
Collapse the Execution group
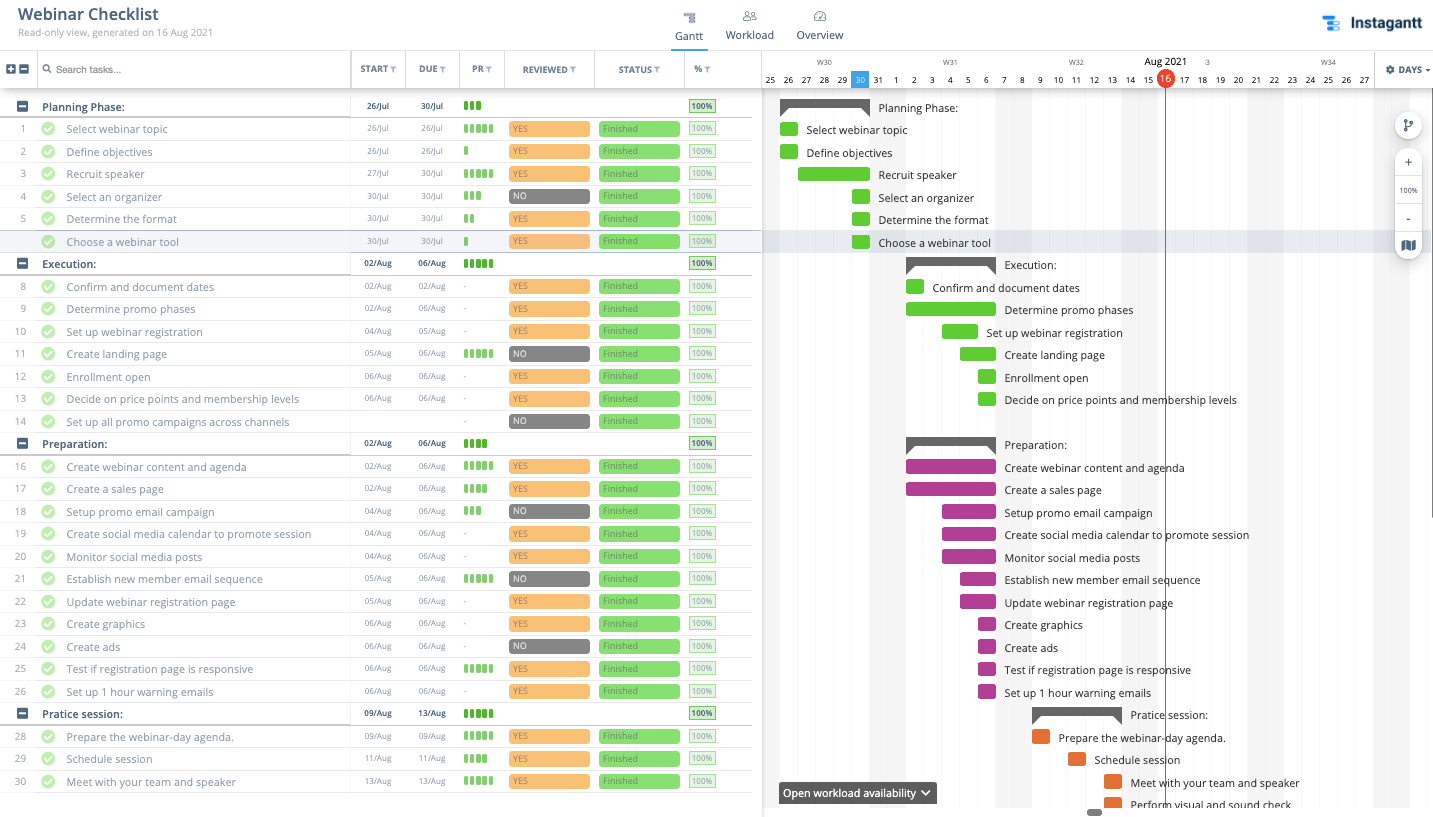22,264
